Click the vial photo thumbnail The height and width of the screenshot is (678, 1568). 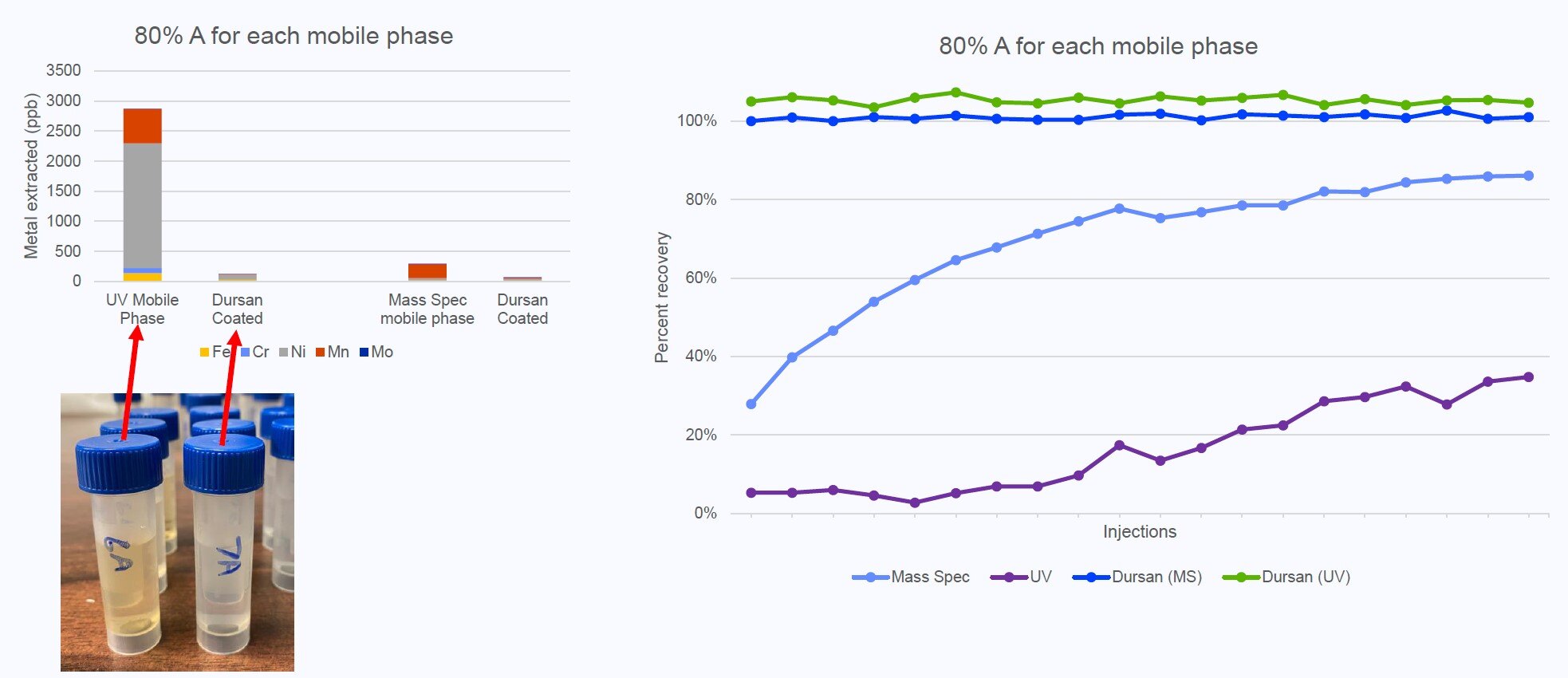click(177, 532)
